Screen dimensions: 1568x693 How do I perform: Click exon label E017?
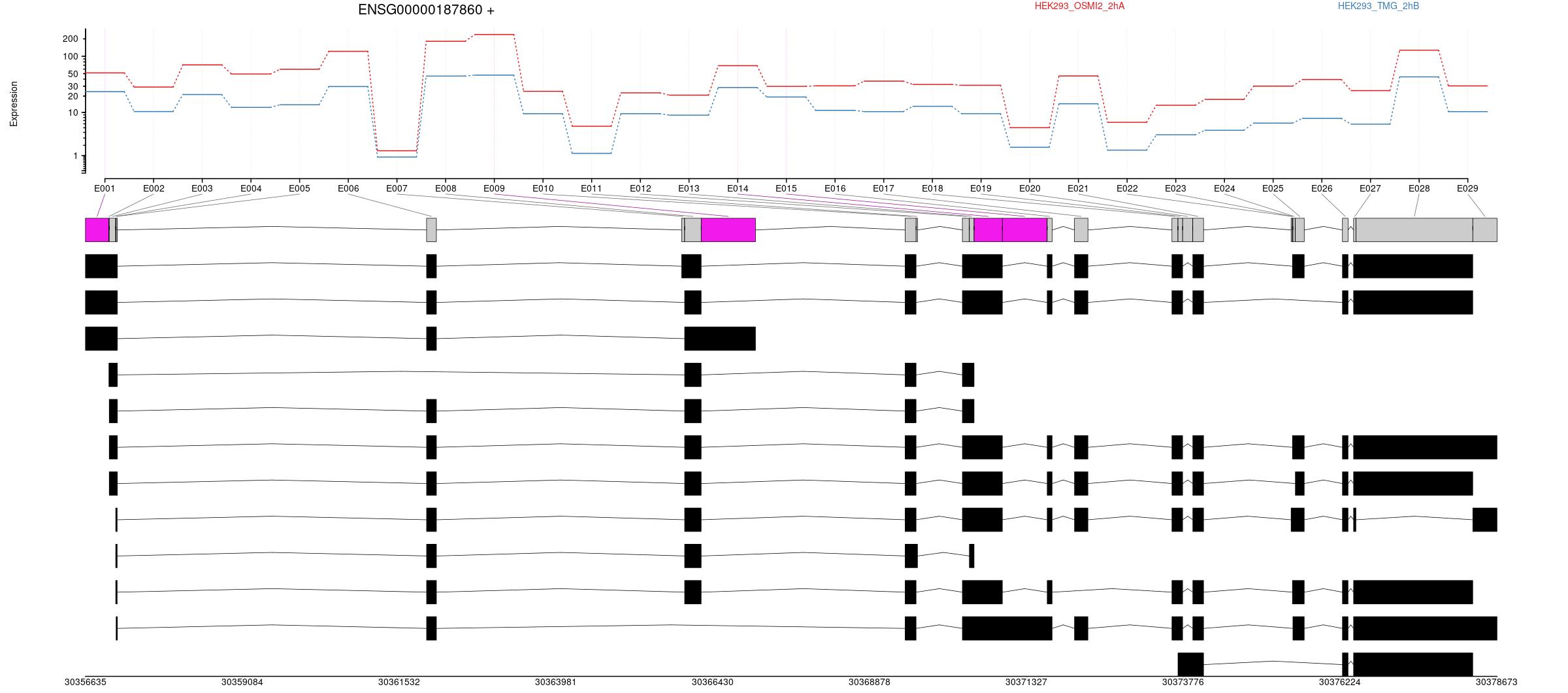tap(883, 188)
